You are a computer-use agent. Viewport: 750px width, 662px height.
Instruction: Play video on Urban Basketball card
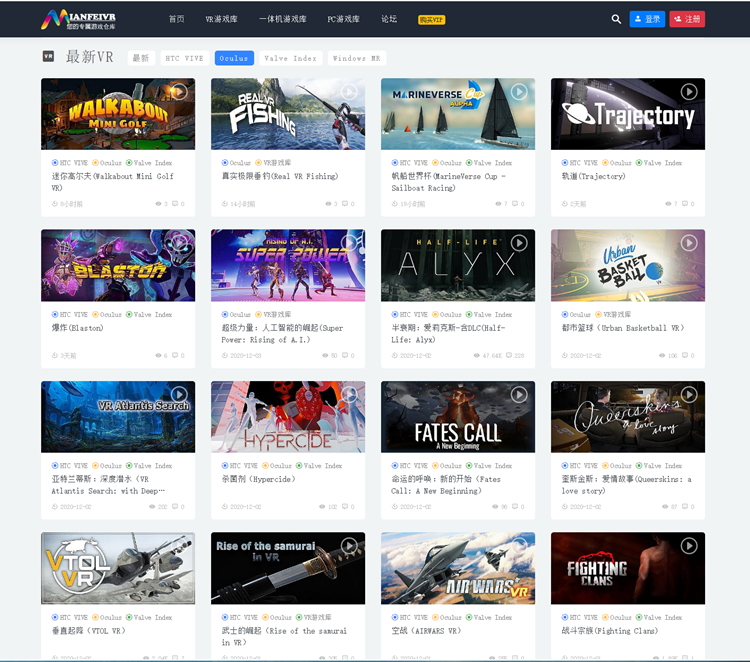click(689, 243)
